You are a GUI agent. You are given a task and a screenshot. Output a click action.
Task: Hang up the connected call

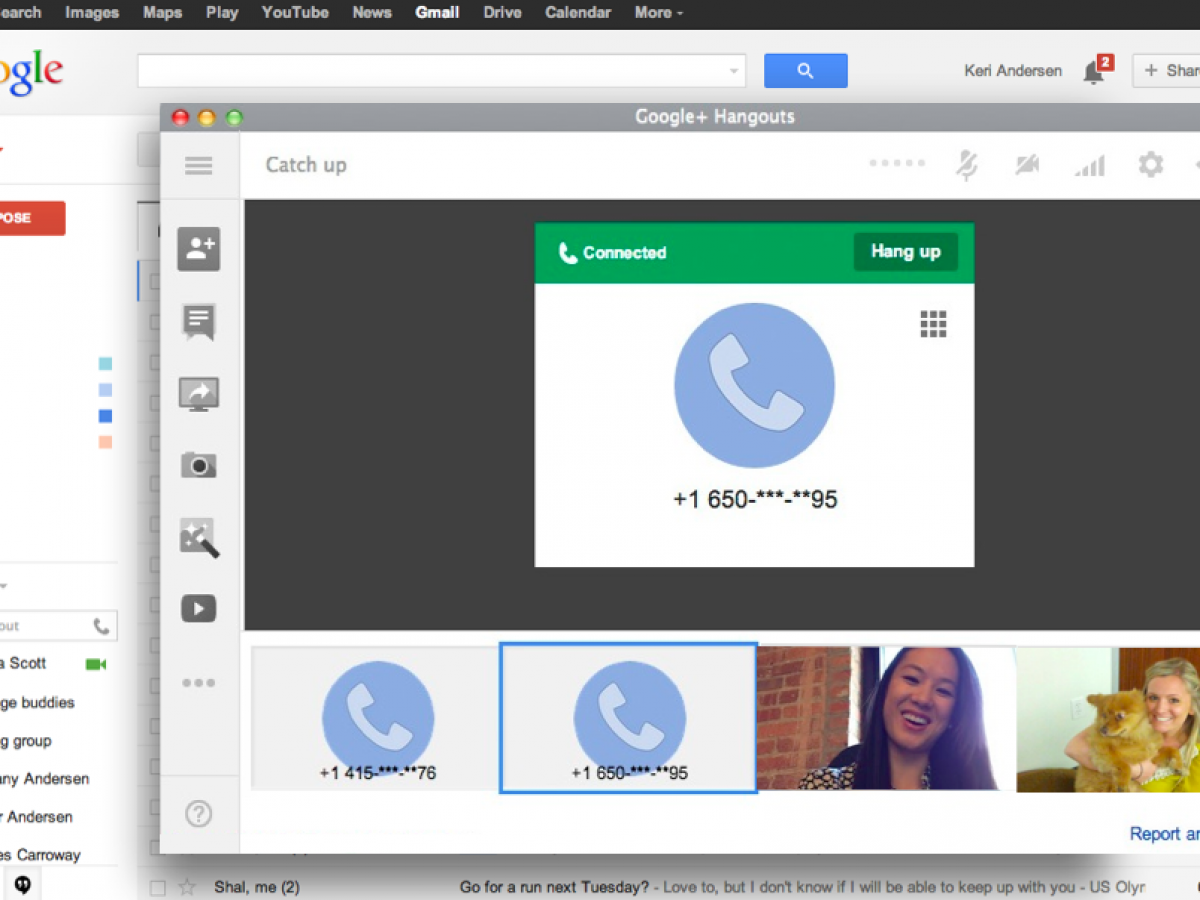click(x=905, y=252)
